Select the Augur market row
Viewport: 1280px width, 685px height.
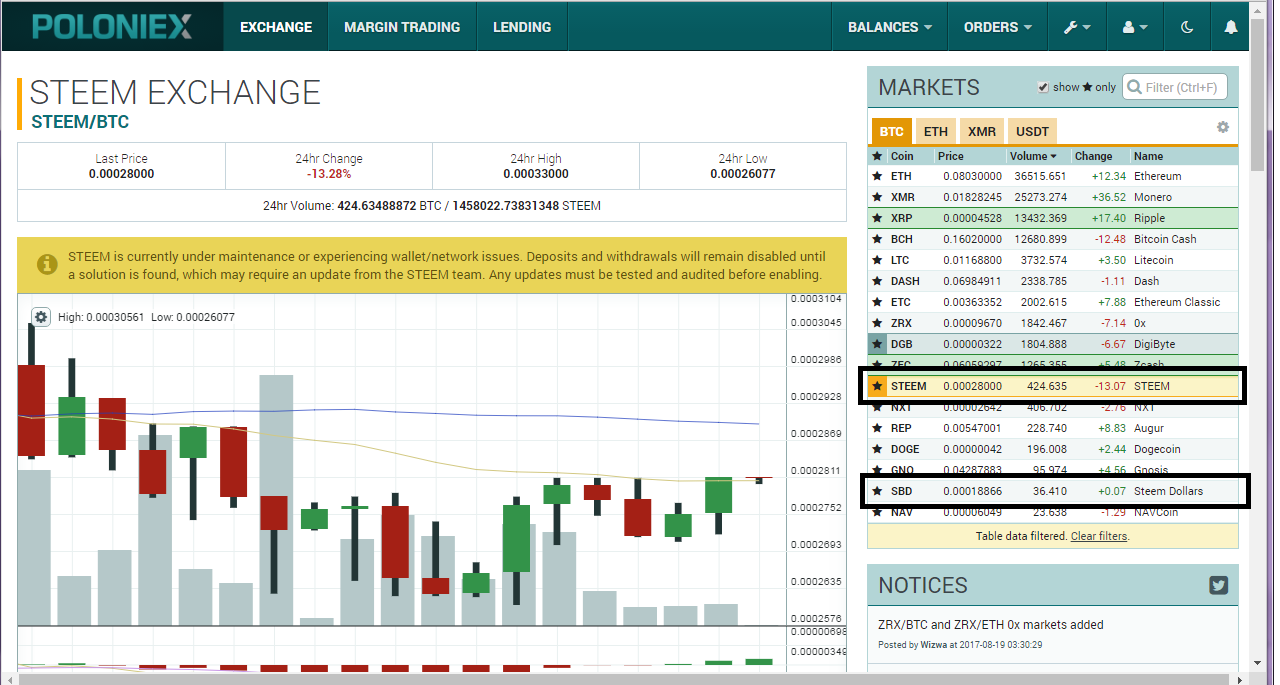click(1054, 428)
